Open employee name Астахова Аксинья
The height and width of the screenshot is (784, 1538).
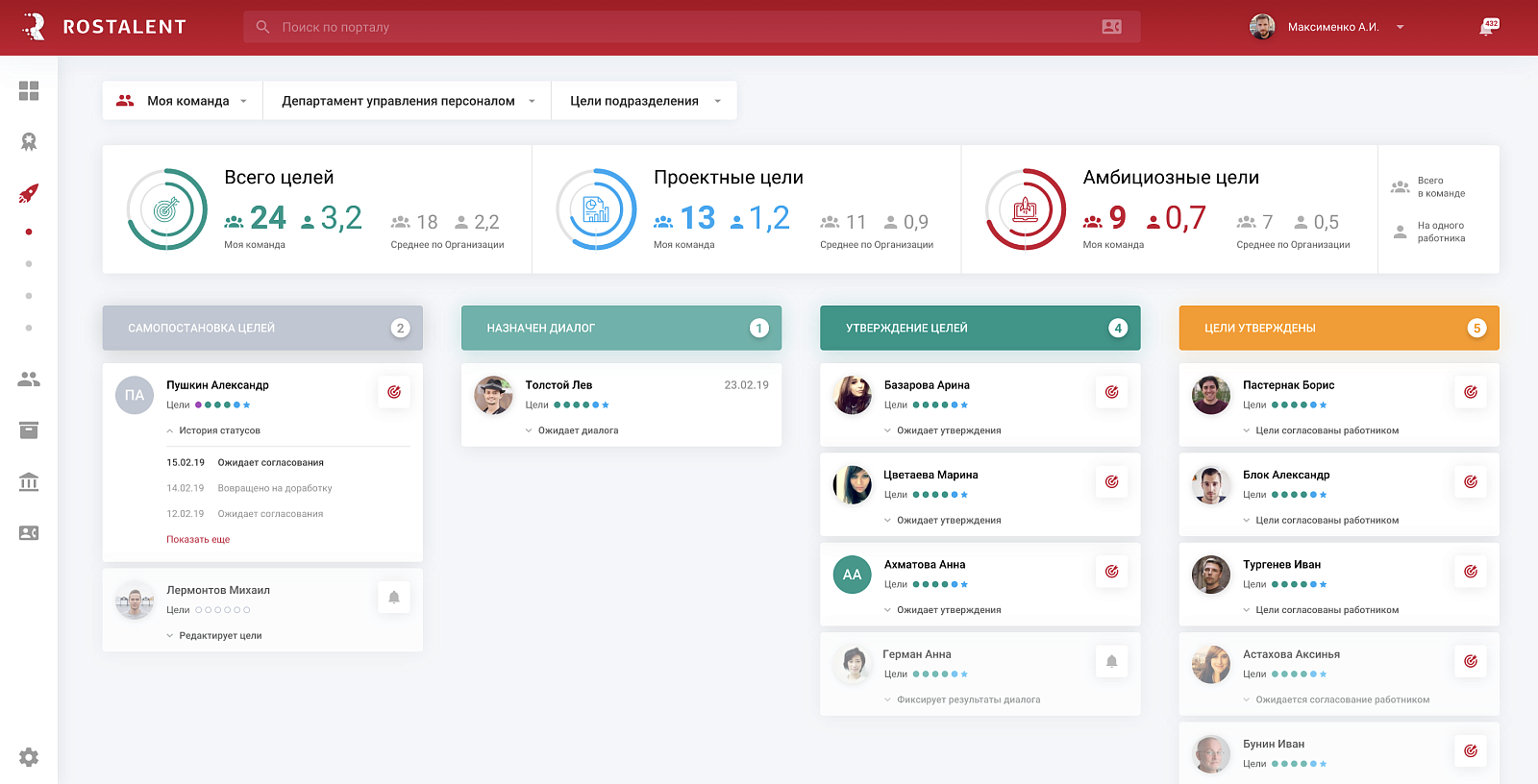1291,654
